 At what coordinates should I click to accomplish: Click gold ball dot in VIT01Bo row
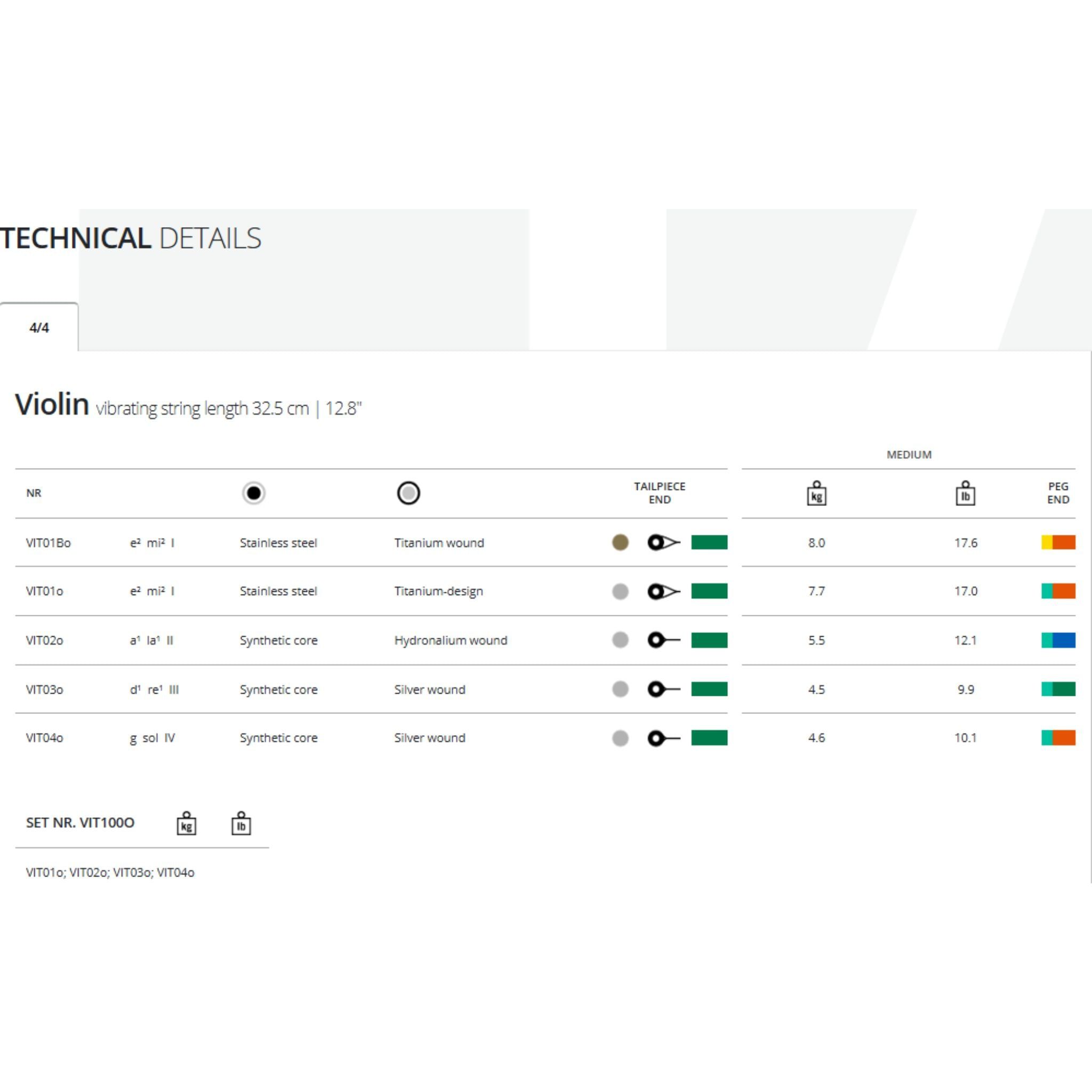tap(620, 543)
